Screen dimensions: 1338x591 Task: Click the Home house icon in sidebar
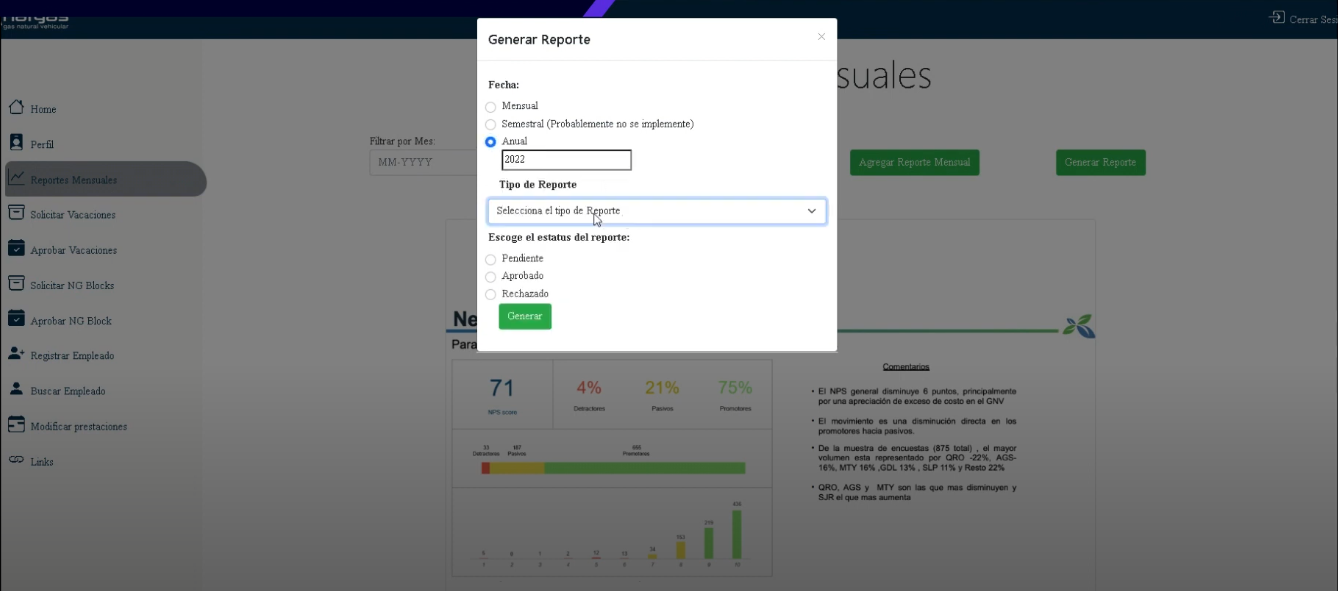16,108
